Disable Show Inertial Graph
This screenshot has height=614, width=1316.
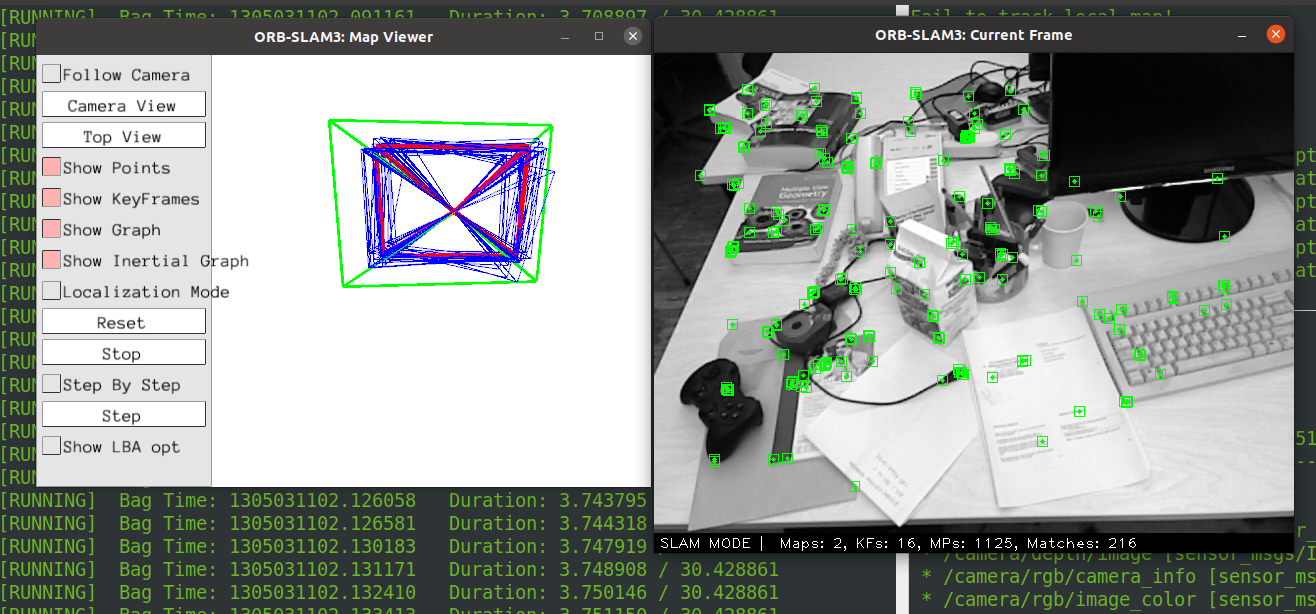pos(51,260)
